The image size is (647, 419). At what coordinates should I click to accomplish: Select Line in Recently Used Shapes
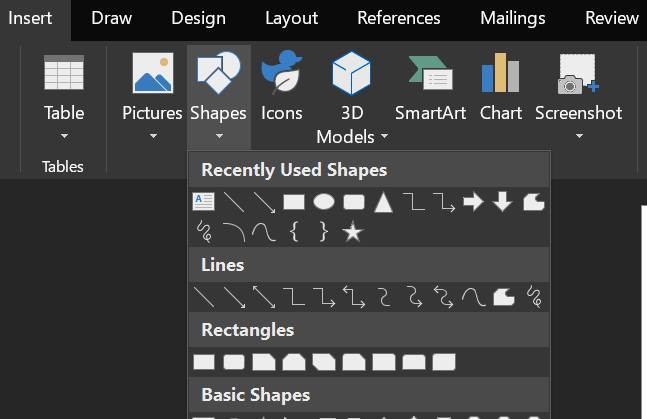point(234,202)
